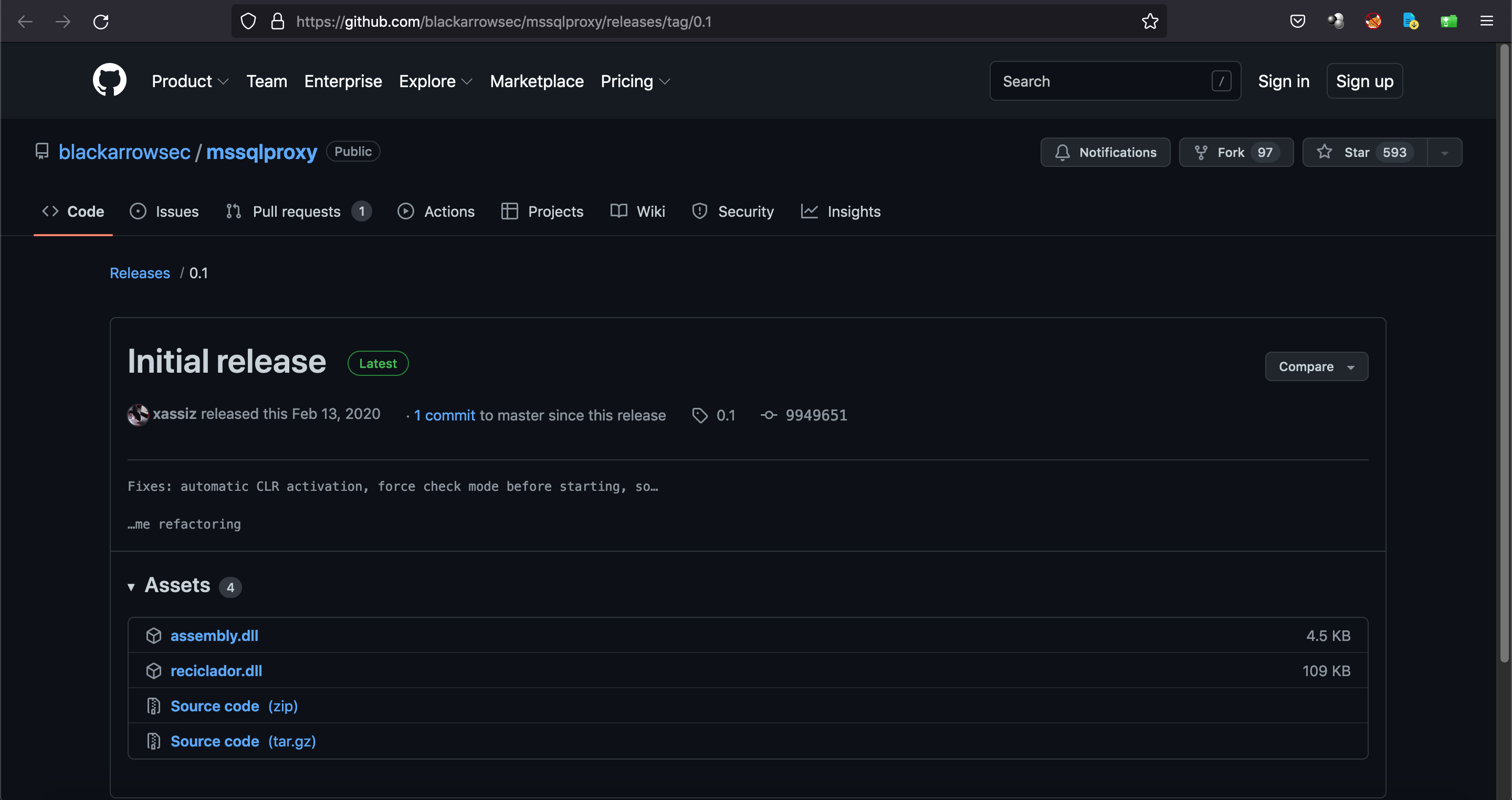Screen dimensions: 1512x800
Task: Expand the Product menu
Action: tap(190, 81)
